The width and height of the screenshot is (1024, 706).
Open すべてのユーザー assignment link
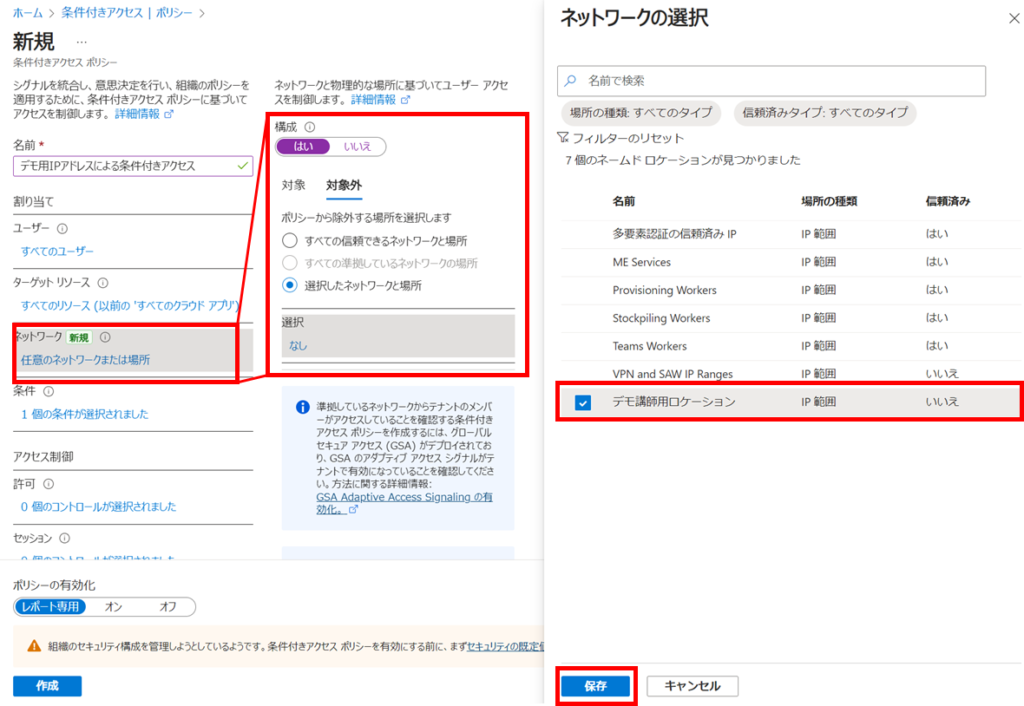[x=57, y=251]
